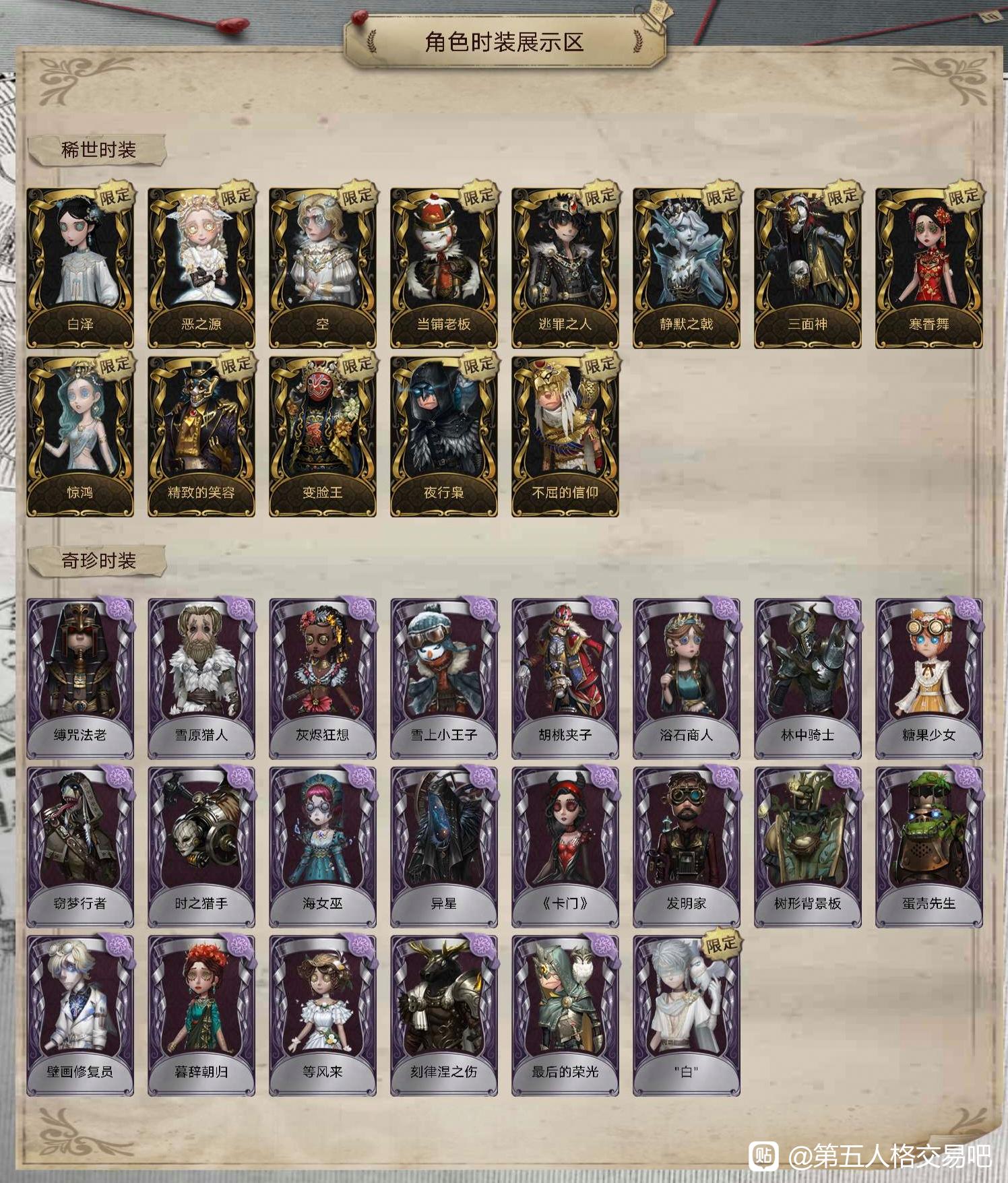Choose the 糖果少女 costume card

tap(929, 678)
